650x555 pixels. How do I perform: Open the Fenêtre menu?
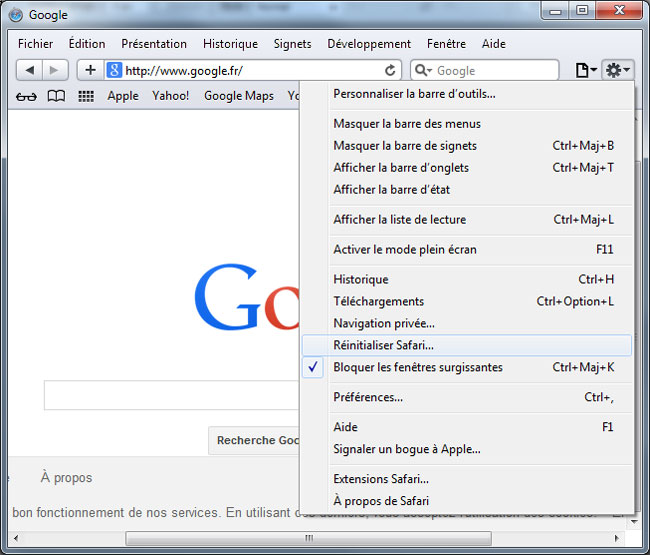pos(446,44)
